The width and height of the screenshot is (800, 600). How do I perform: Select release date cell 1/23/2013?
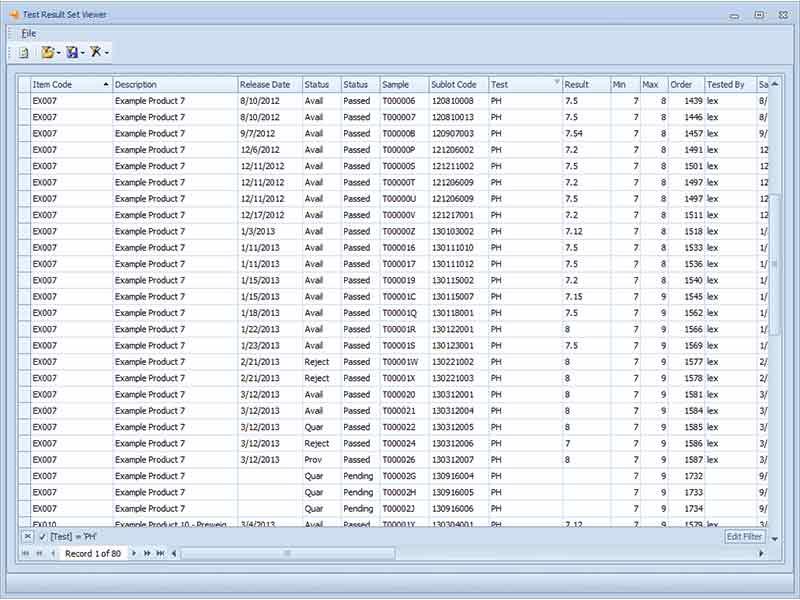pyautogui.click(x=270, y=346)
